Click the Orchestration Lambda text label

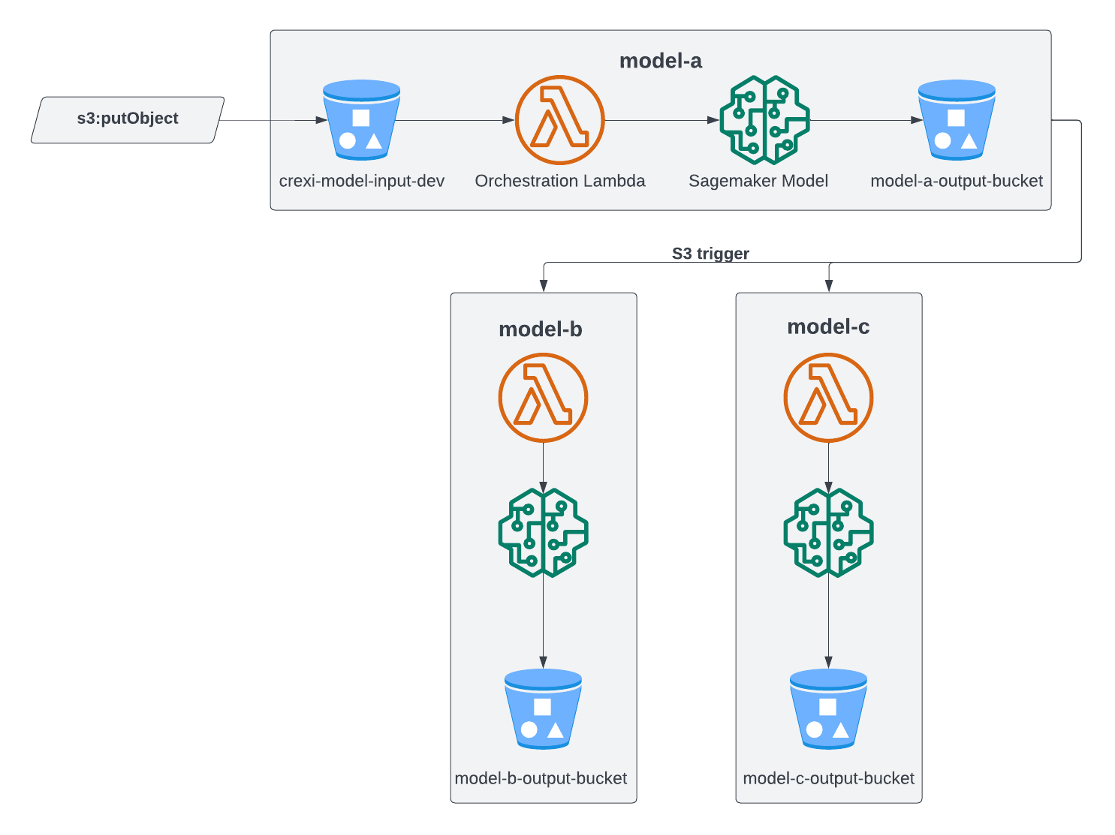pyautogui.click(x=559, y=182)
